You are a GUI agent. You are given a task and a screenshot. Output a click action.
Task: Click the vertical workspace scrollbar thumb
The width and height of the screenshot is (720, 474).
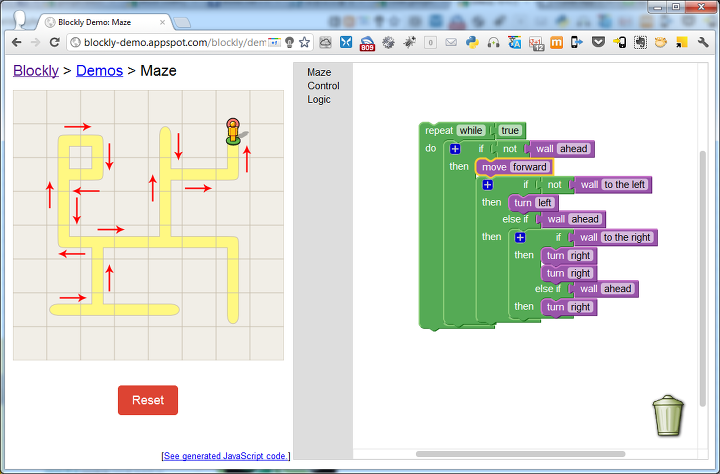coord(703,278)
